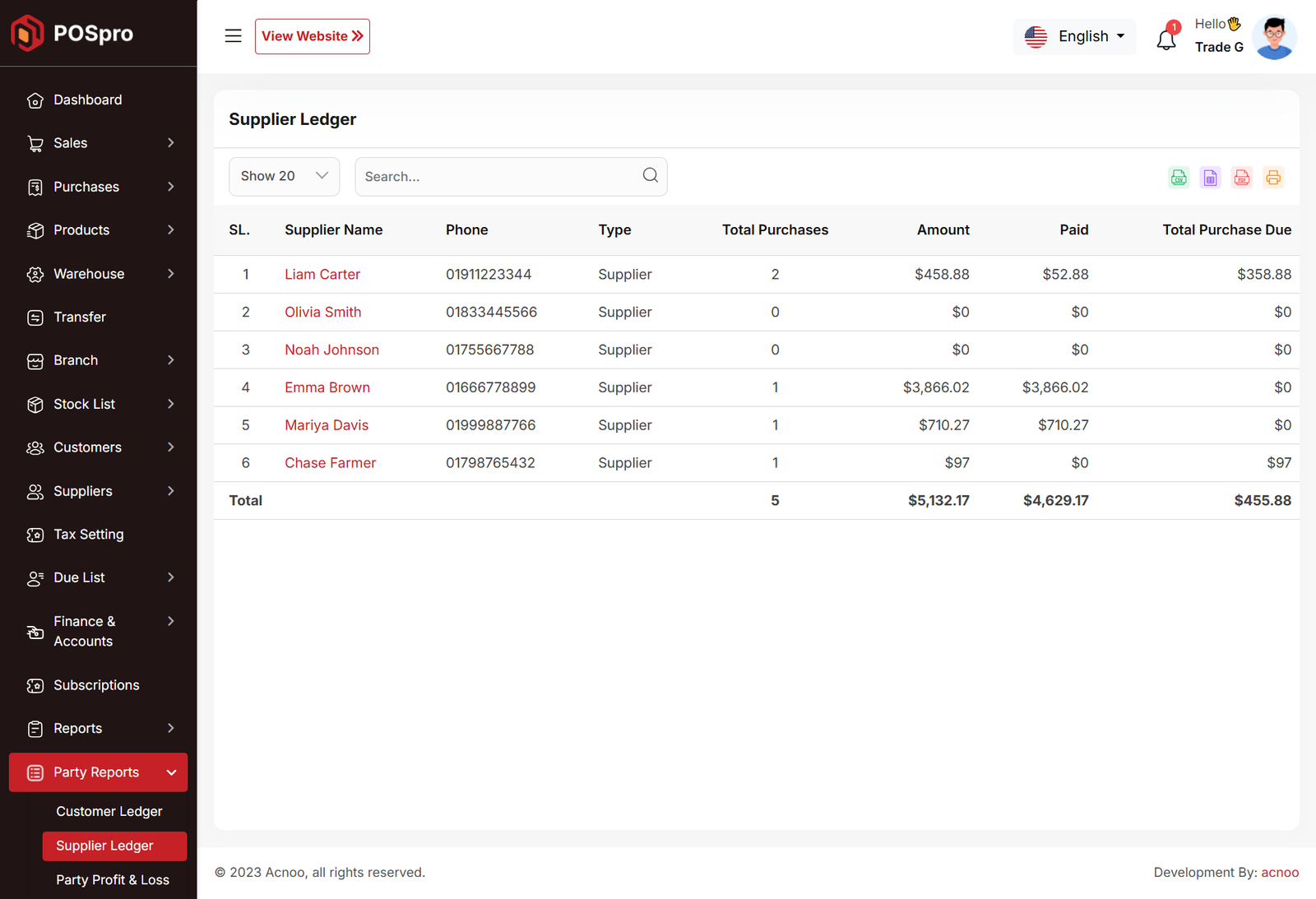Expand the Sales sidebar menu
The height and width of the screenshot is (899, 1316).
click(99, 143)
